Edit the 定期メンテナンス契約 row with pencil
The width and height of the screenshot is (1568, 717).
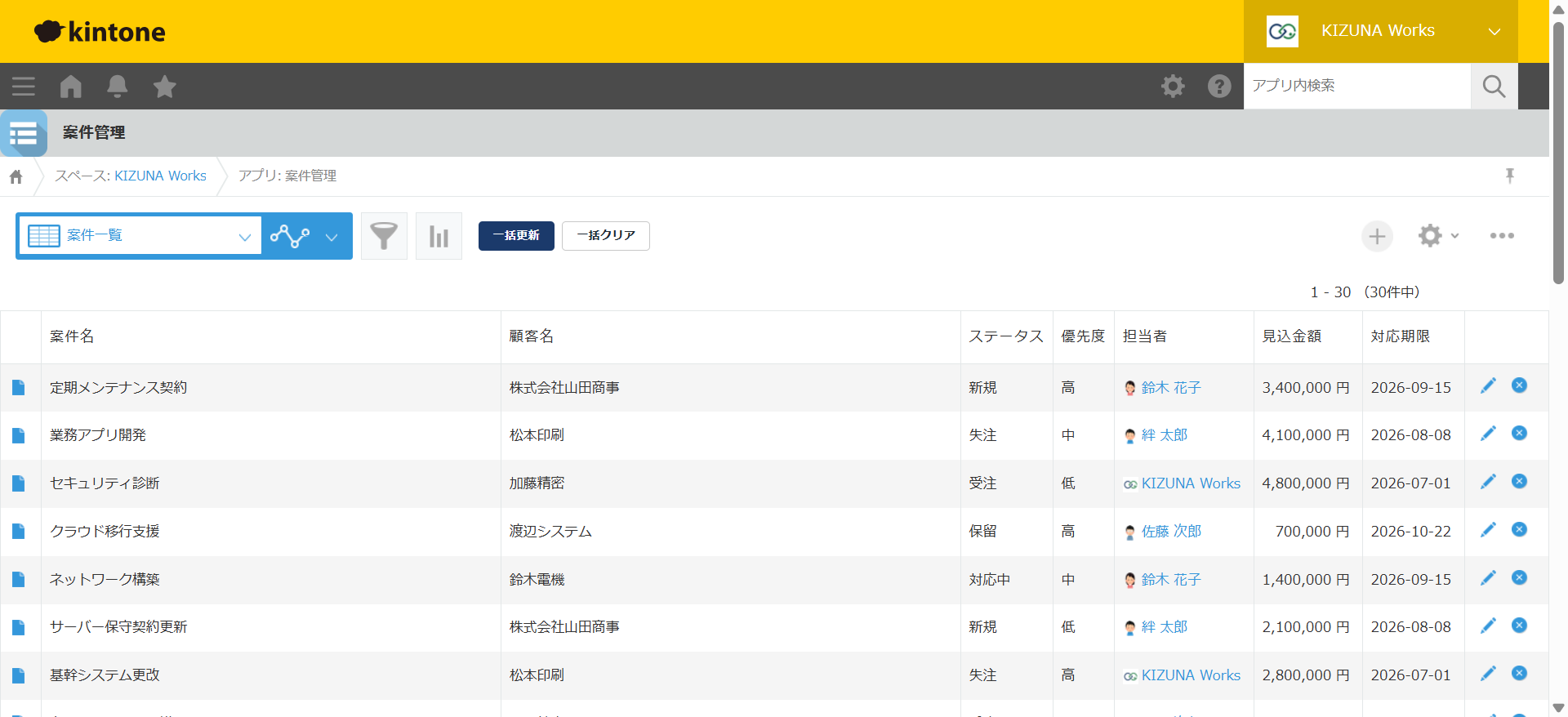tap(1488, 385)
